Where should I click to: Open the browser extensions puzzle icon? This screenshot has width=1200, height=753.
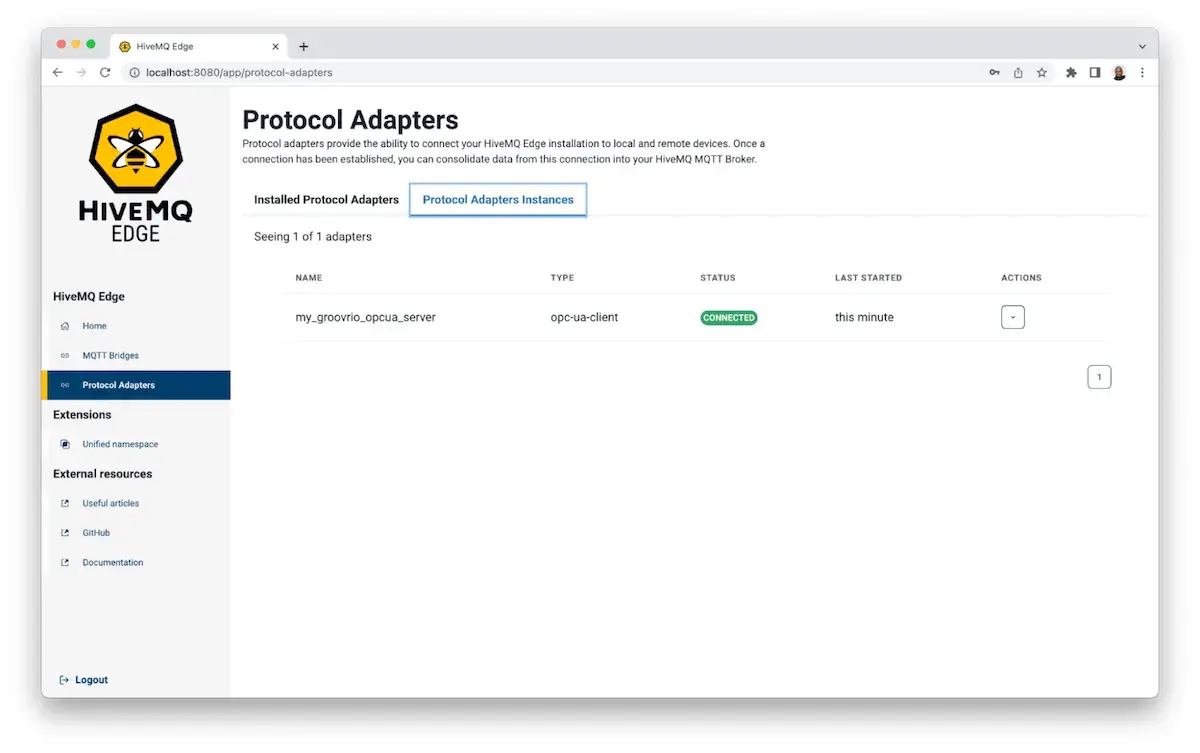1071,72
